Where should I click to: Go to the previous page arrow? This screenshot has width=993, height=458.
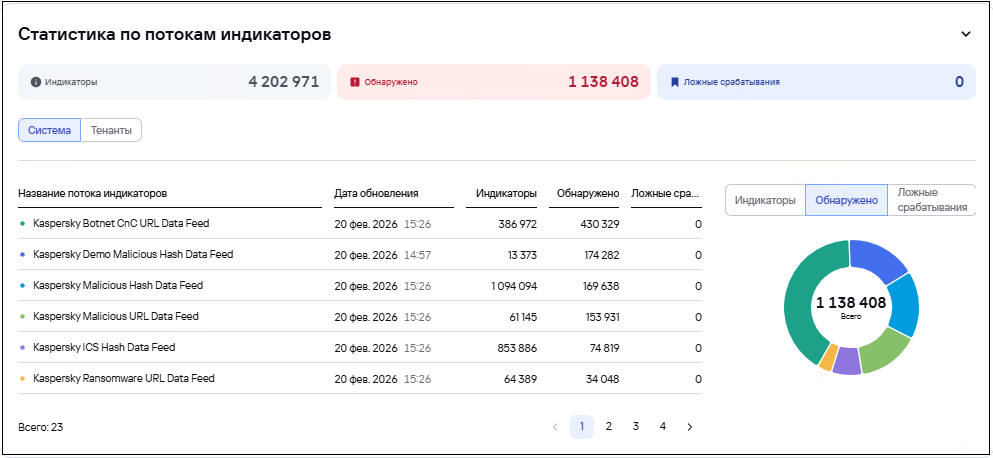555,427
